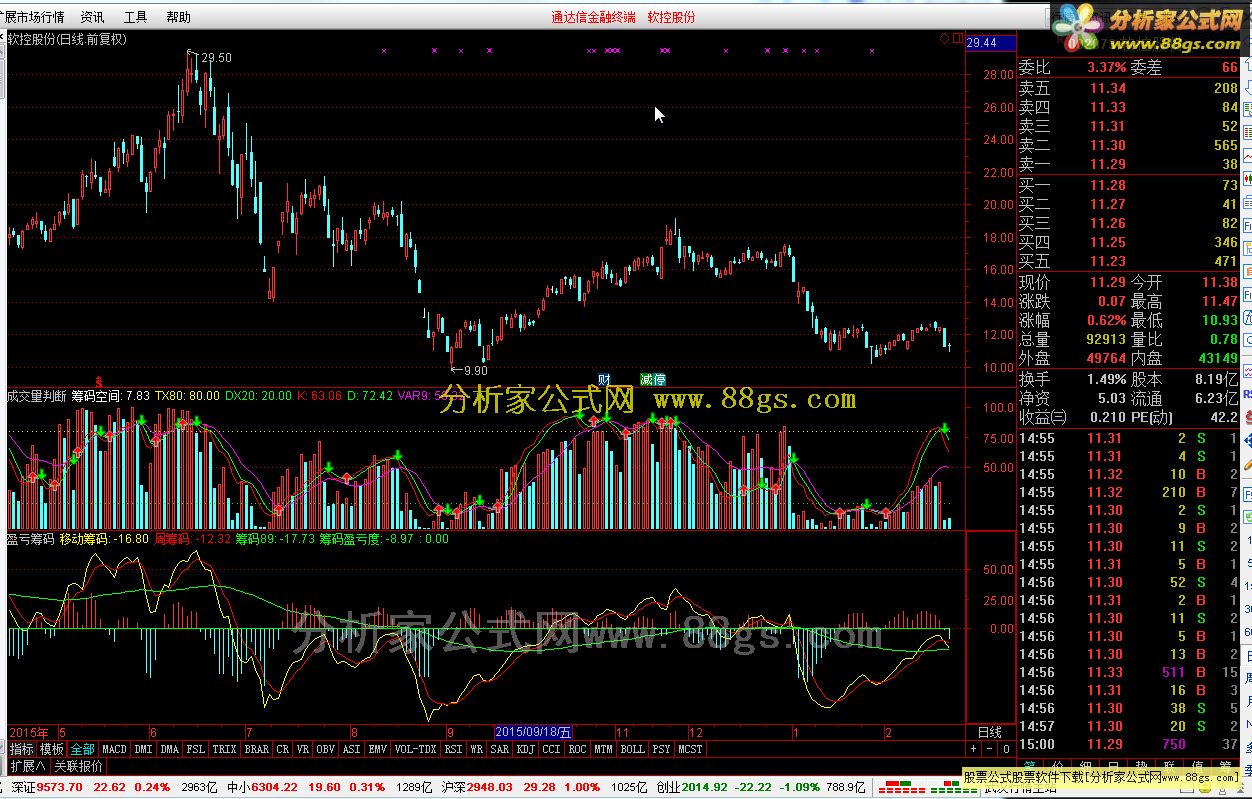
Task: Select the 模板 tab
Action: 52,749
